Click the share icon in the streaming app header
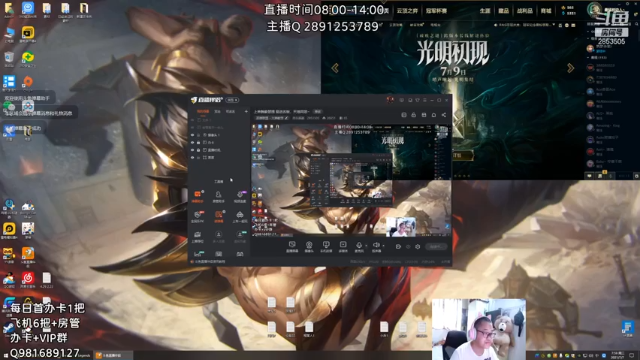The image size is (640, 360). pos(444,115)
